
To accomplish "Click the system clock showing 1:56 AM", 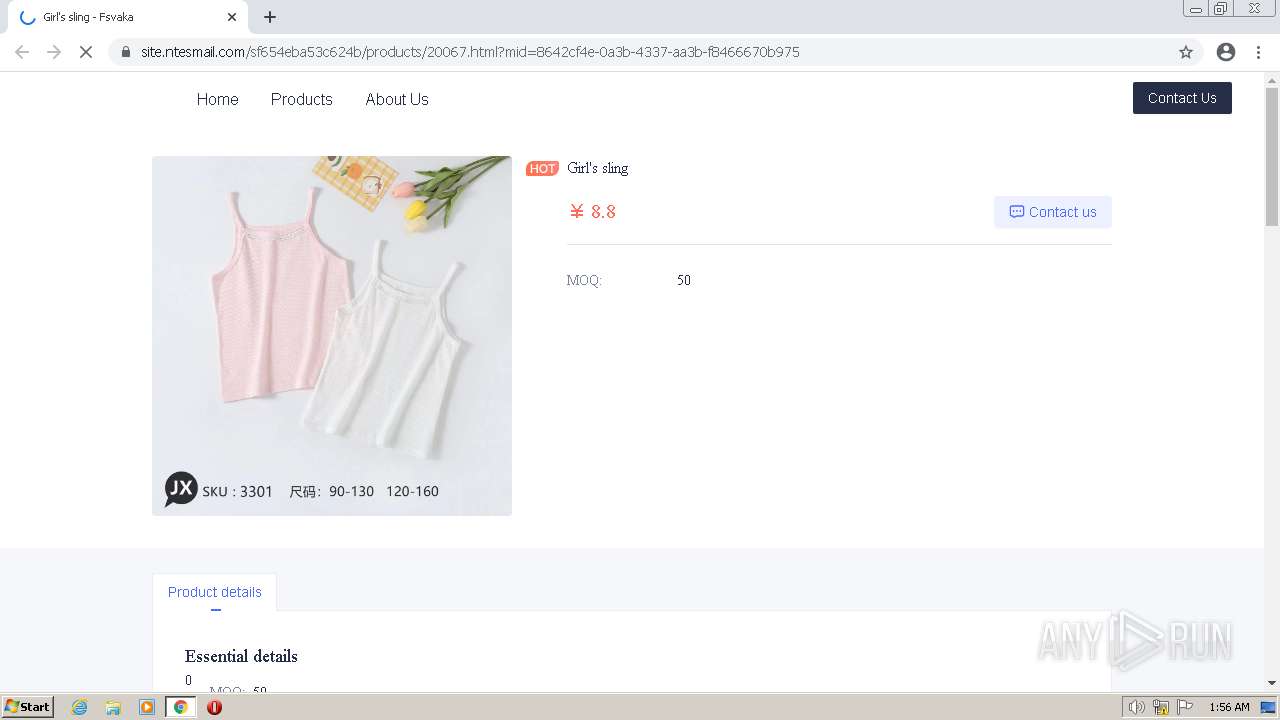I will tap(1229, 707).
